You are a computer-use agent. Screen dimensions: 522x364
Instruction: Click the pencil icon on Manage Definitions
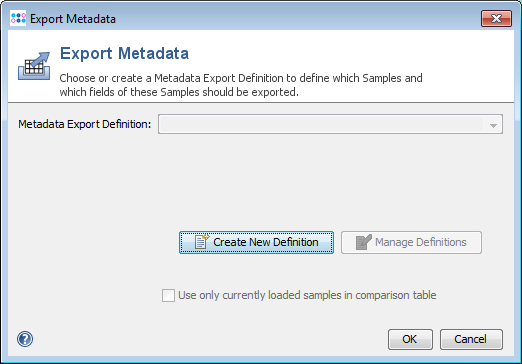364,242
